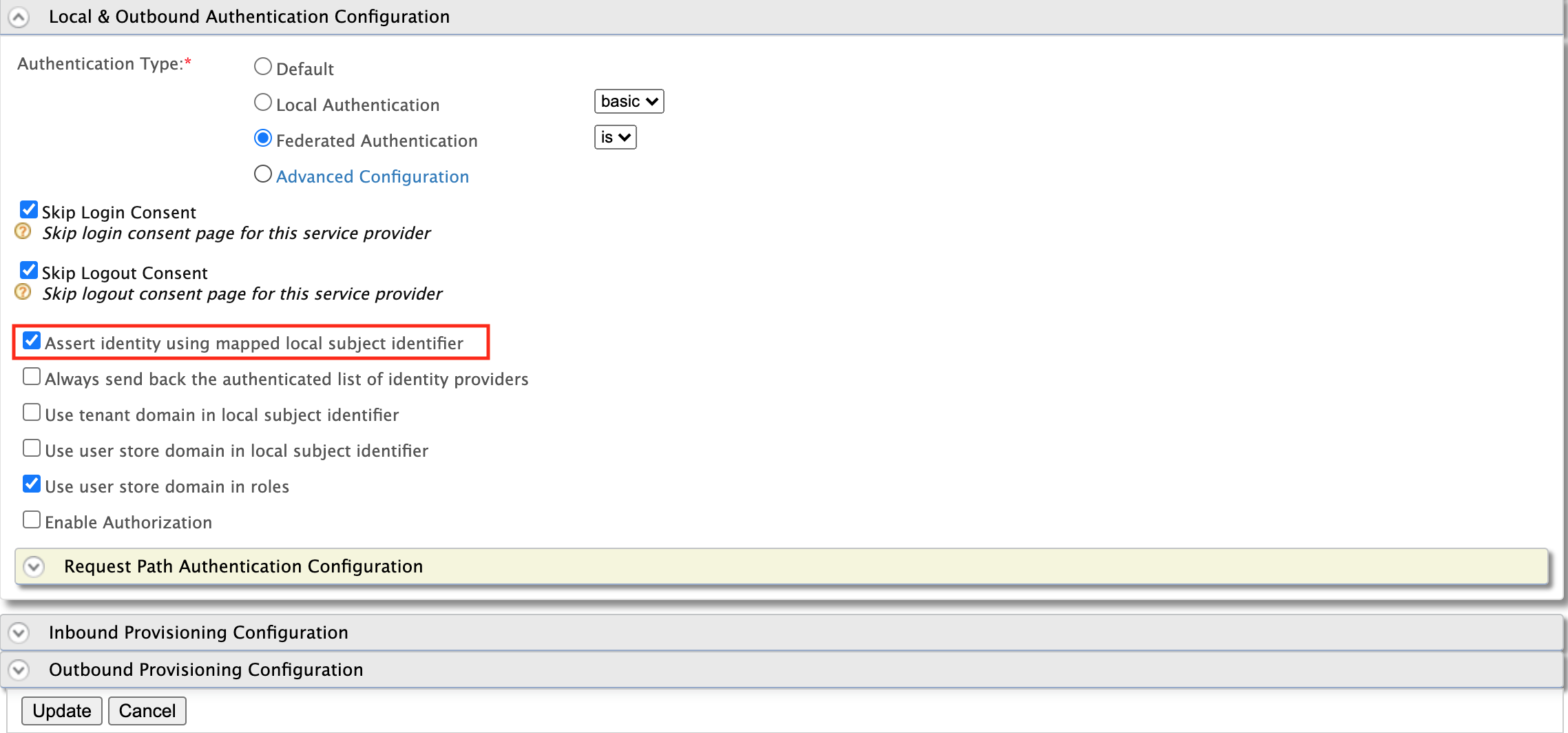Expand Request Path Authentication Configuration
The height and width of the screenshot is (733, 1568).
(33, 566)
